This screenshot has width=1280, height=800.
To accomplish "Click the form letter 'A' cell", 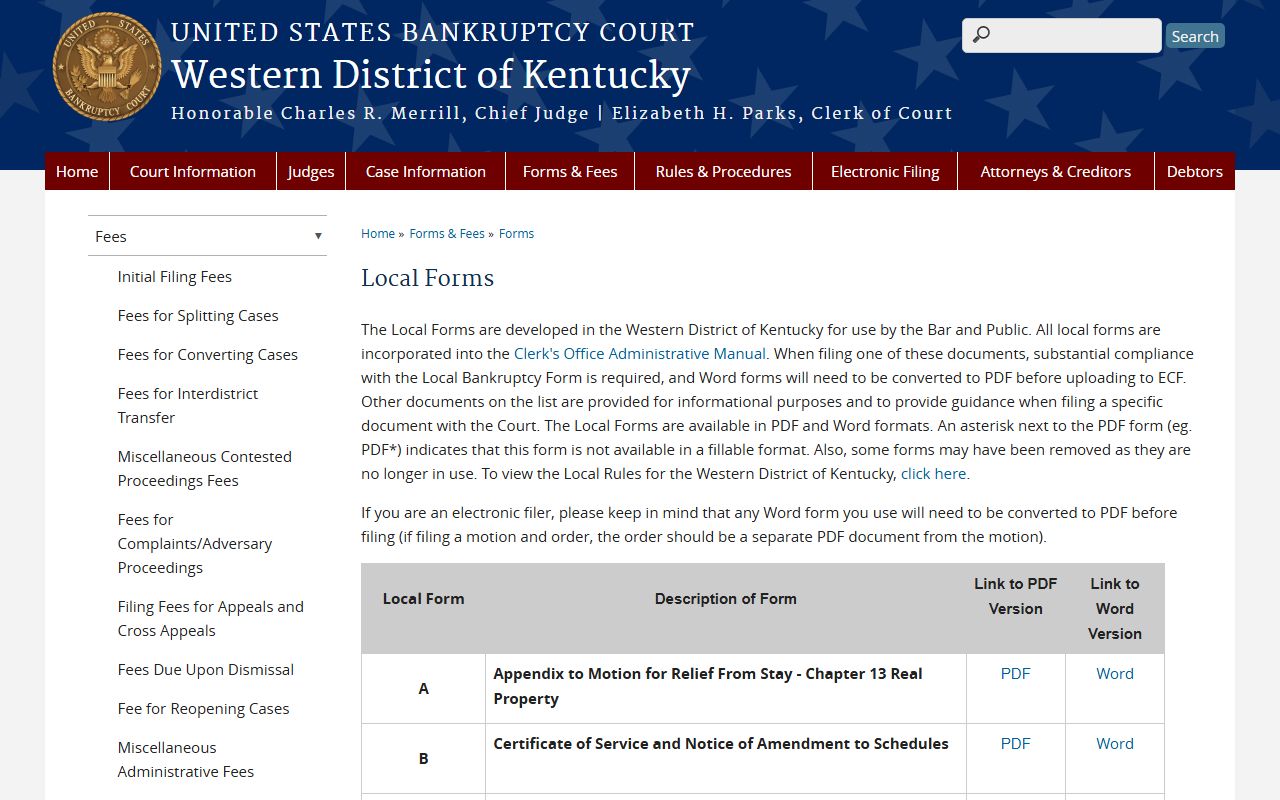I will tap(424, 688).
